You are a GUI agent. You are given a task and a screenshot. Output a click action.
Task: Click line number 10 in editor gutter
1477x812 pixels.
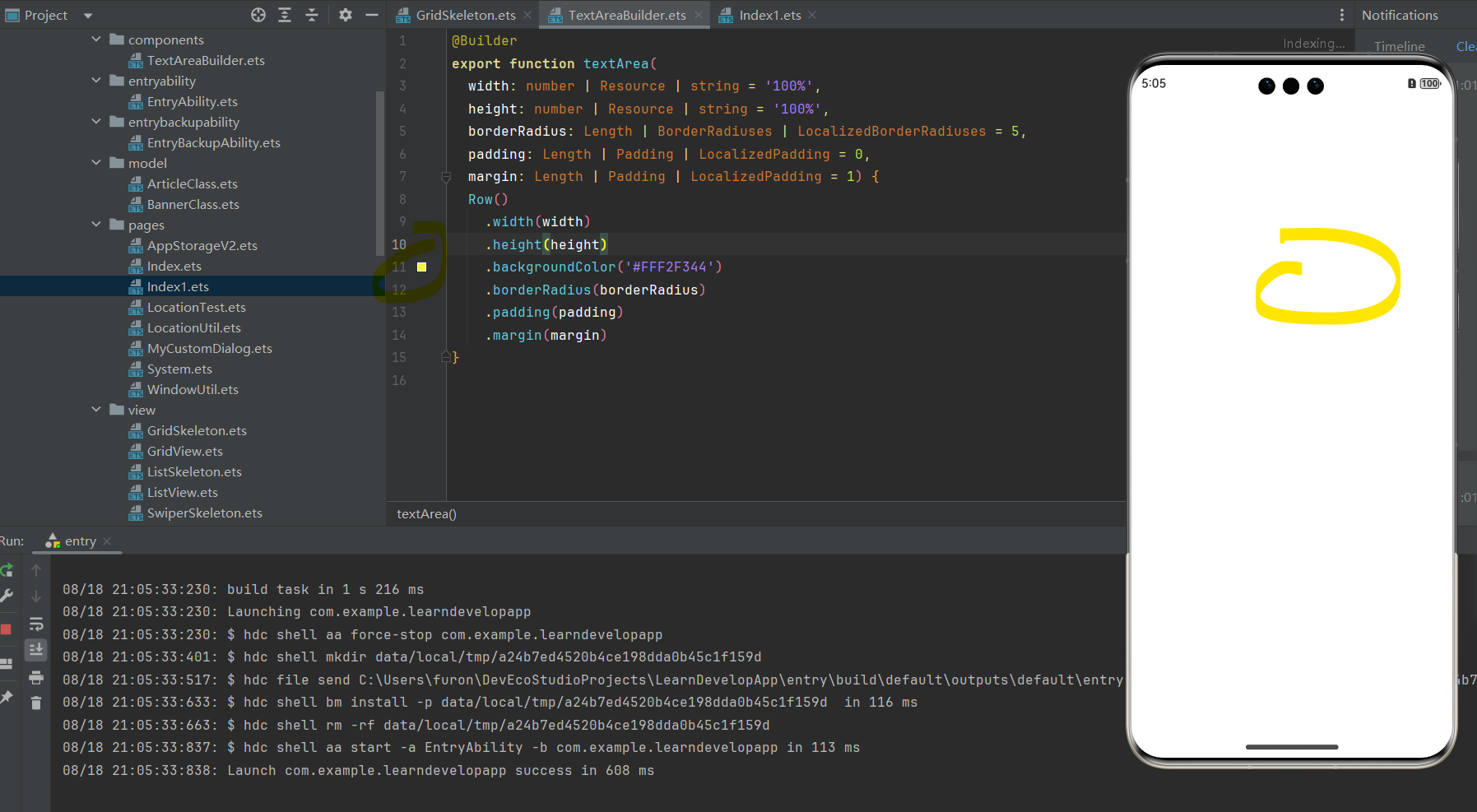[x=399, y=244]
